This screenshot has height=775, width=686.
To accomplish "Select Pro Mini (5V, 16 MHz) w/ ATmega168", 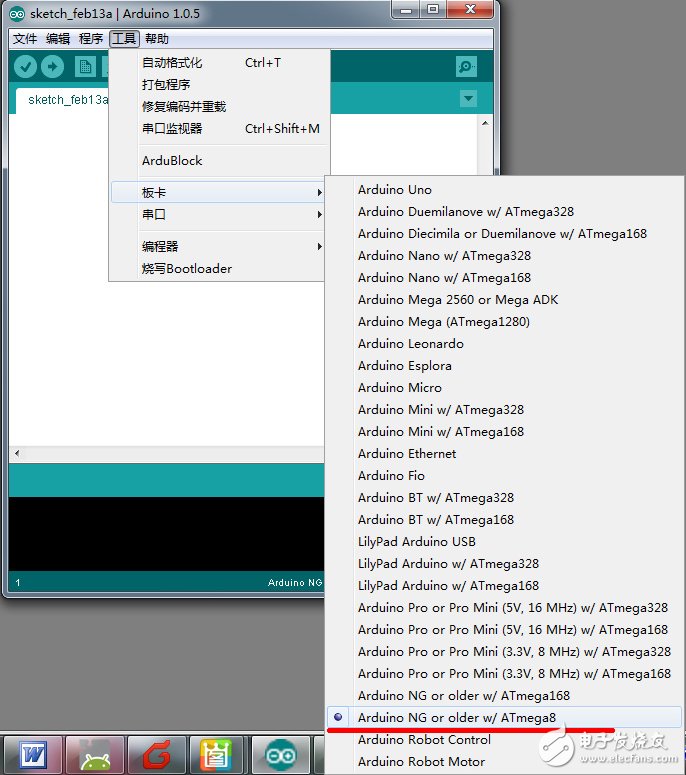I will pyautogui.click(x=504, y=630).
